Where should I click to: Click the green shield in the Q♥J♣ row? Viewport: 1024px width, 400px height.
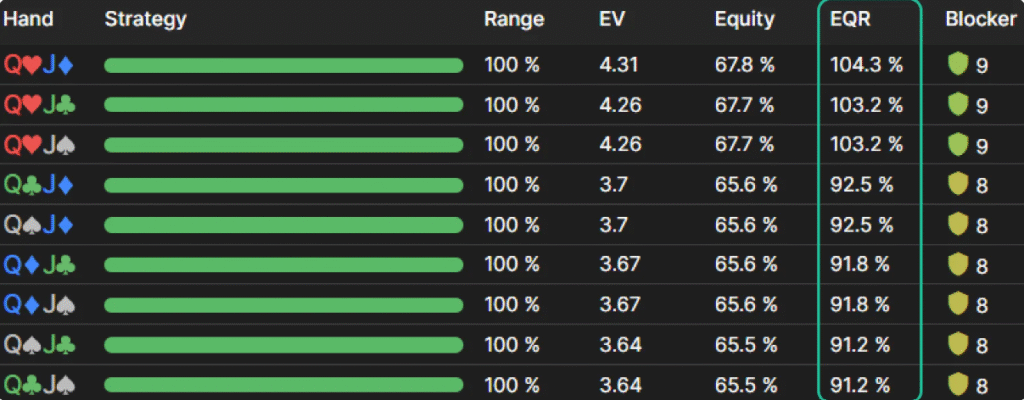tap(957, 105)
